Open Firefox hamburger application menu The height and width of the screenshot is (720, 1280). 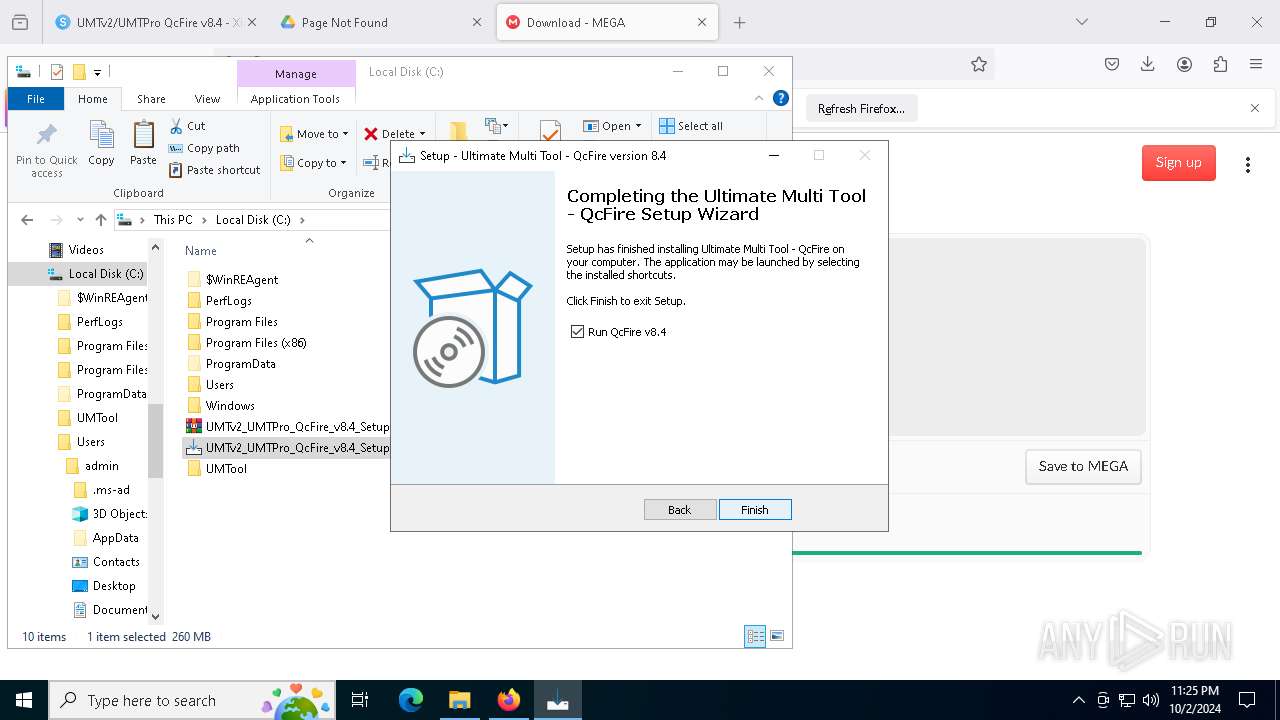[x=1256, y=64]
